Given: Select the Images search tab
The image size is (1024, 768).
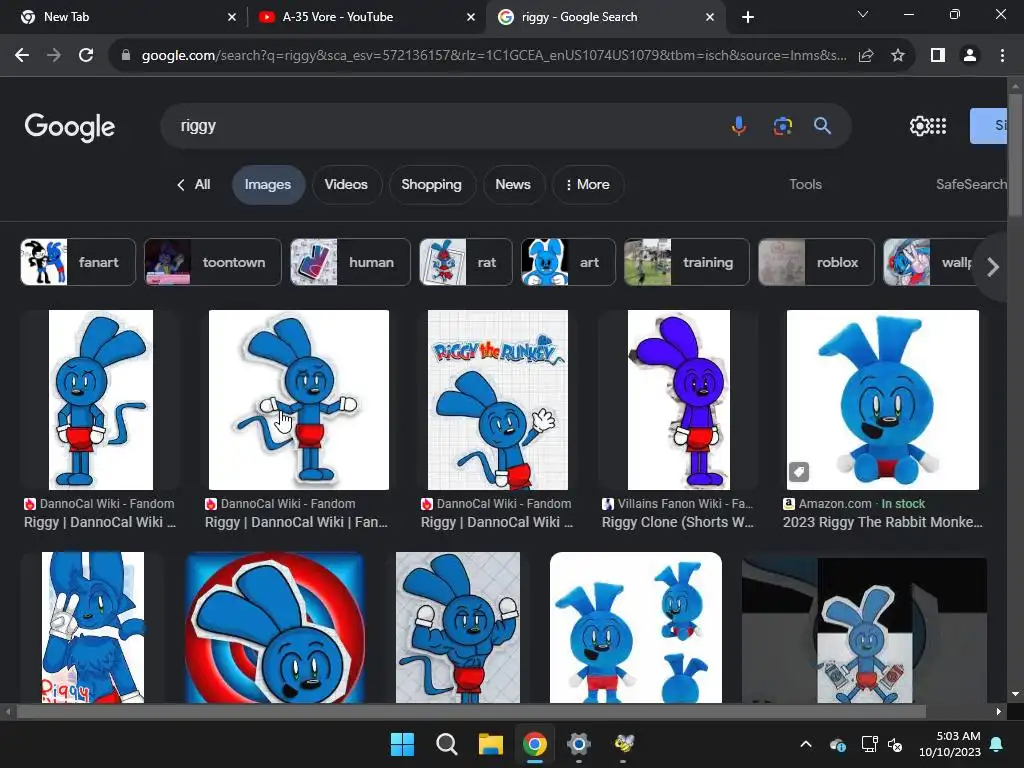Looking at the screenshot, I should [268, 185].
